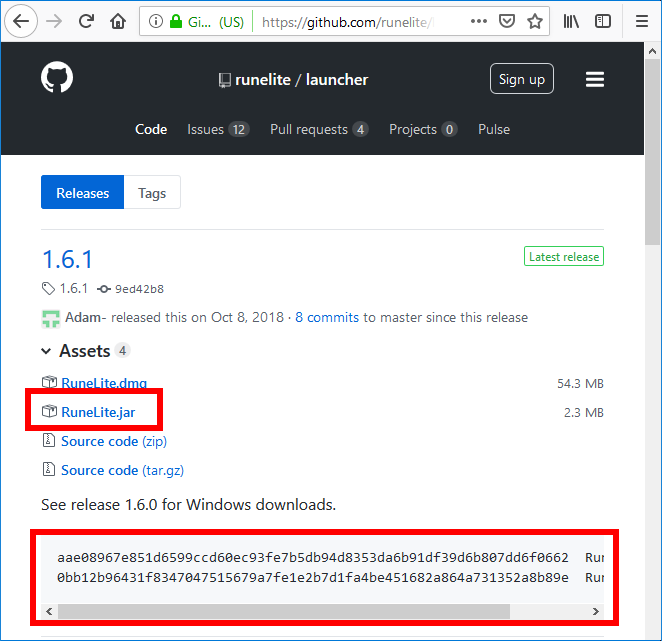Open GitHub header hamburger menu
This screenshot has height=641, width=662.
(x=594, y=79)
